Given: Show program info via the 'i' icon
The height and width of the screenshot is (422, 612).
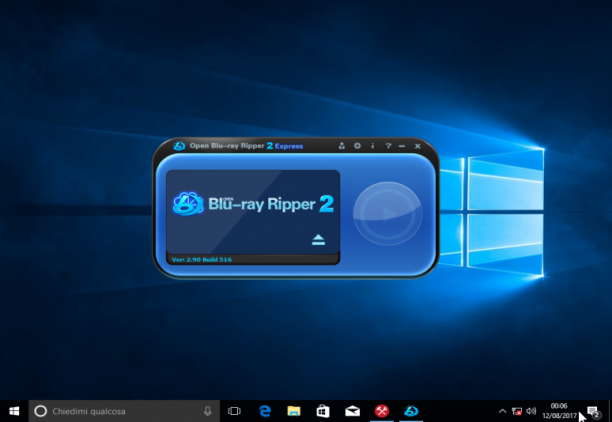Looking at the screenshot, I should click(373, 146).
